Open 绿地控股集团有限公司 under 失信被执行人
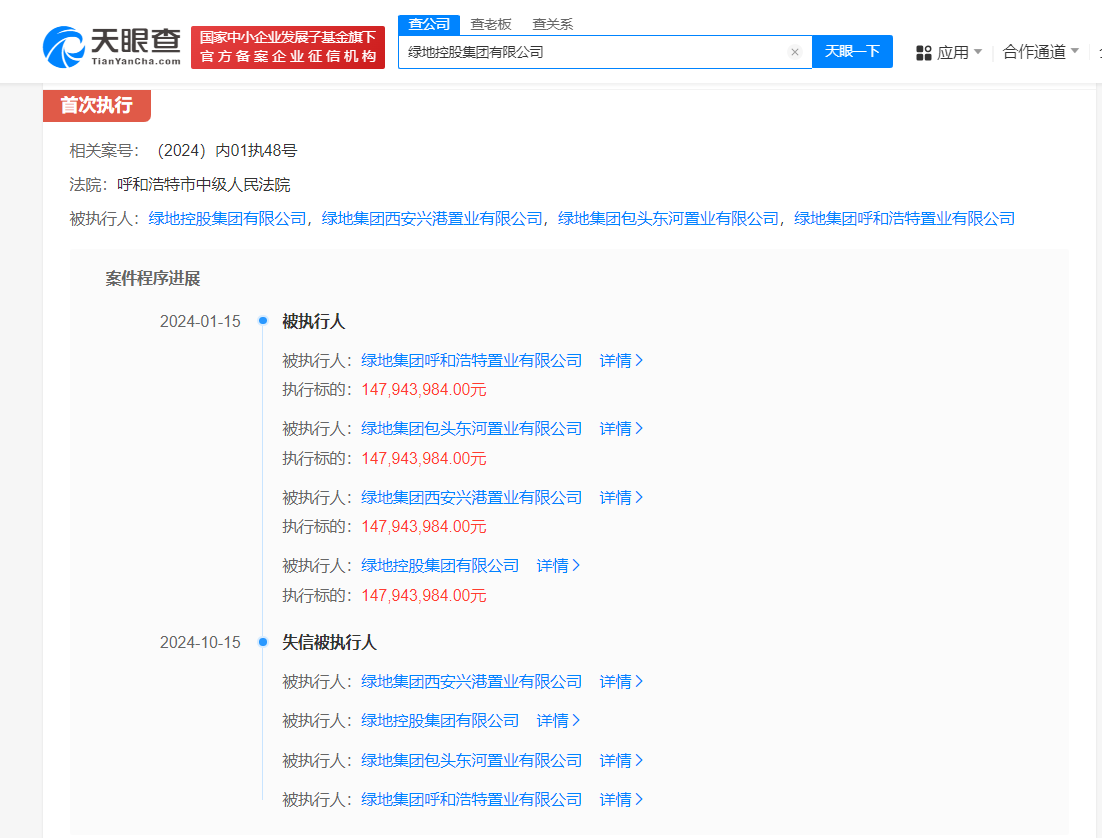The image size is (1102, 838). pos(440,721)
